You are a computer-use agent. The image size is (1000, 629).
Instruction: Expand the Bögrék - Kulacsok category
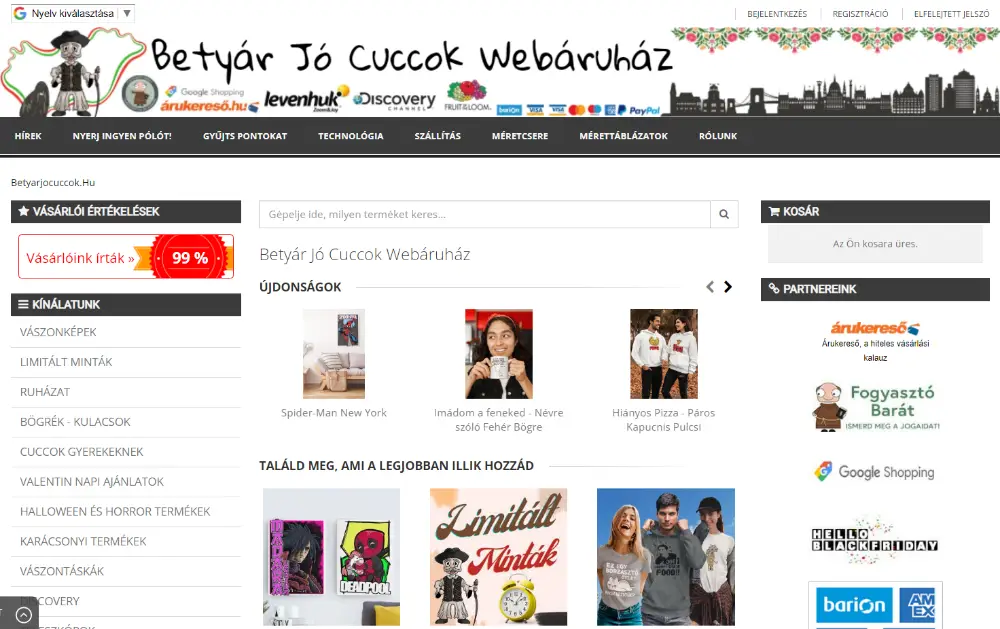point(75,422)
